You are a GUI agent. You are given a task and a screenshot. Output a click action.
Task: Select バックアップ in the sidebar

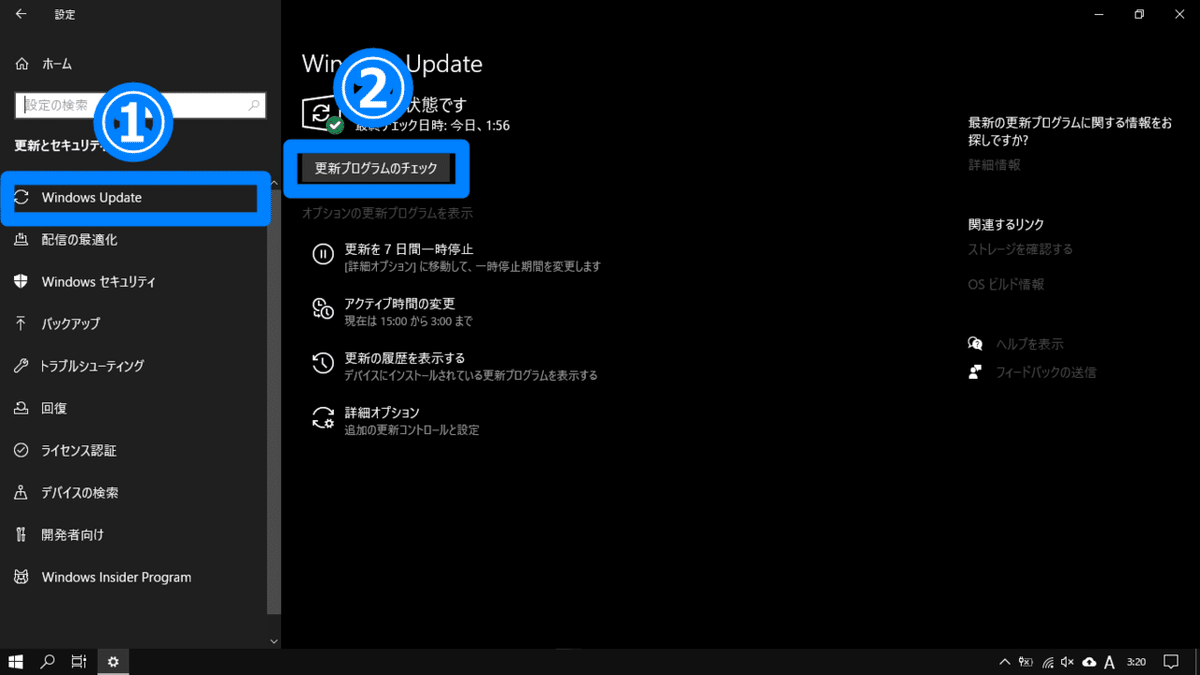[135, 324]
